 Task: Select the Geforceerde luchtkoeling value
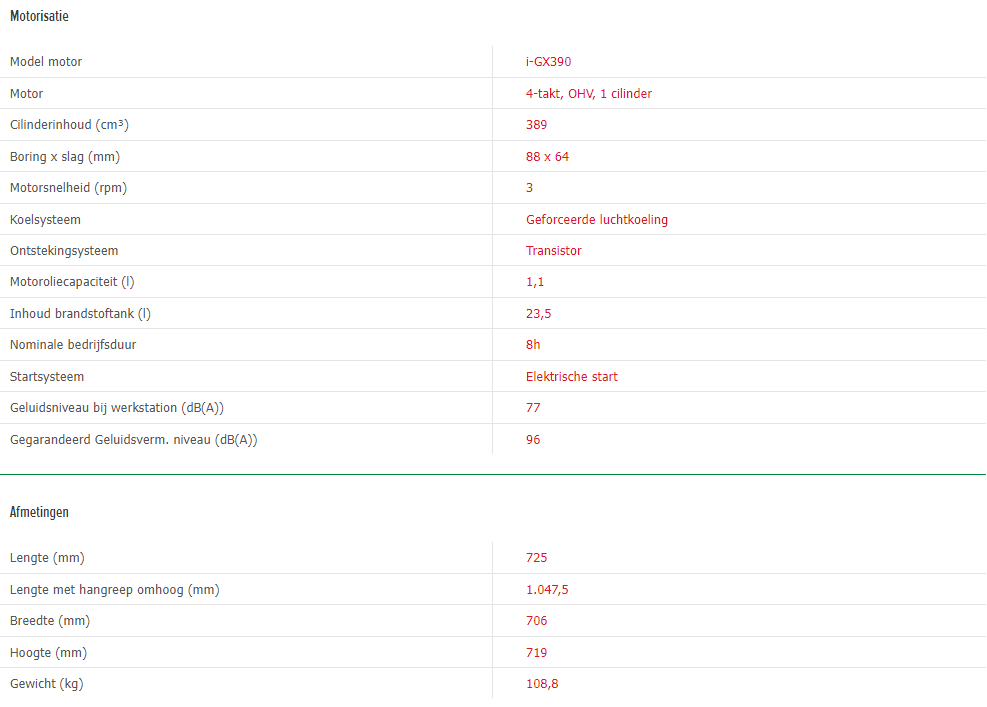tap(597, 220)
